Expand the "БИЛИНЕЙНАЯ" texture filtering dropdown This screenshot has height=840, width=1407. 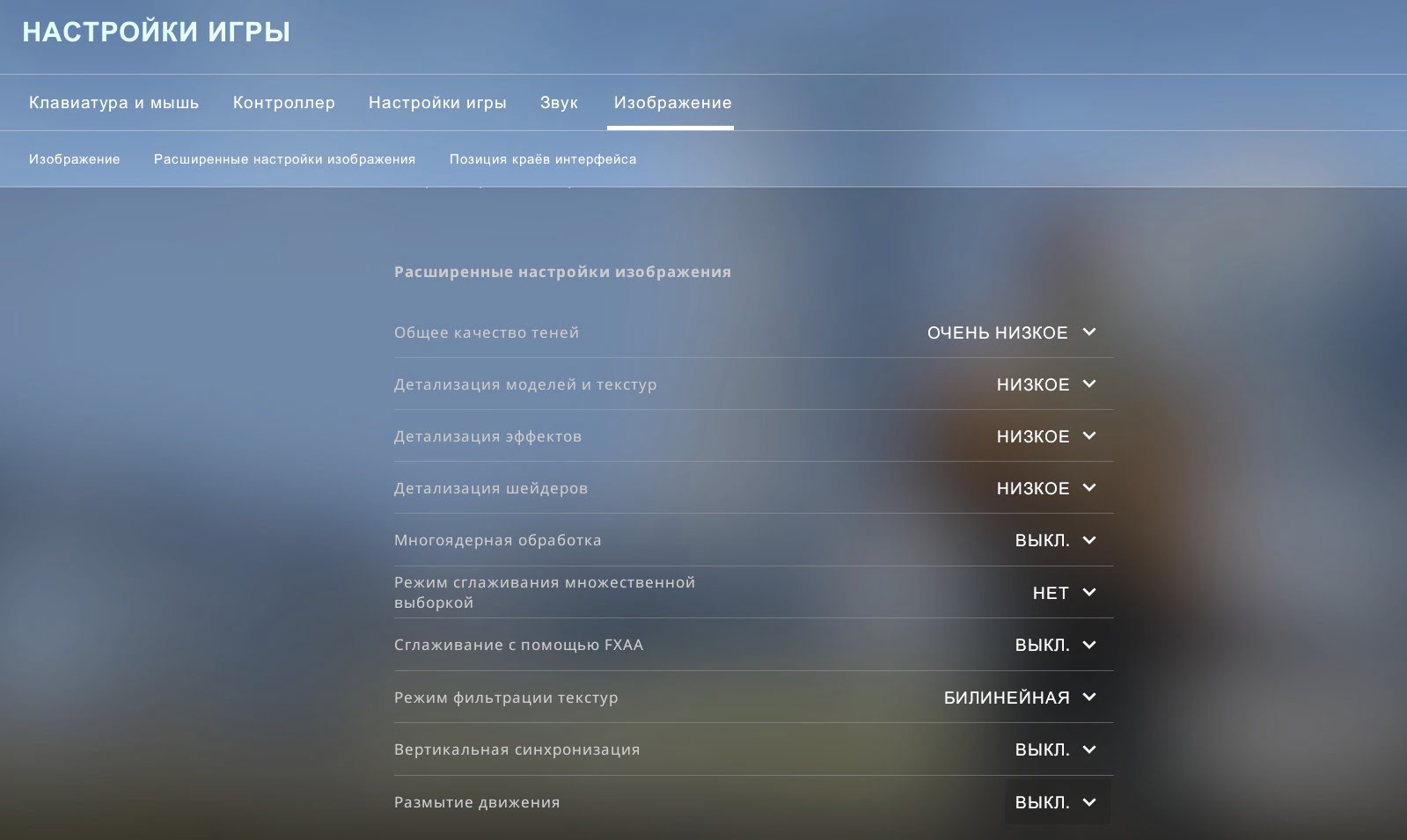coord(1021,698)
